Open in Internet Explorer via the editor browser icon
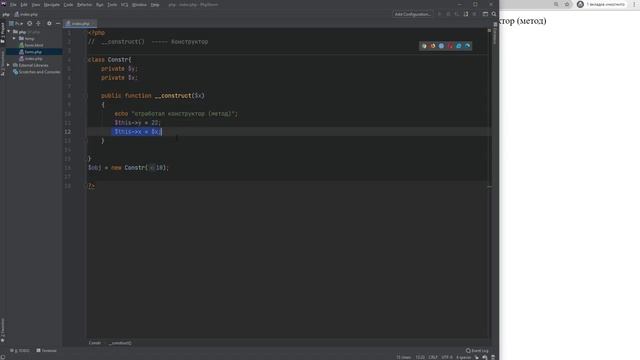 pos(459,46)
